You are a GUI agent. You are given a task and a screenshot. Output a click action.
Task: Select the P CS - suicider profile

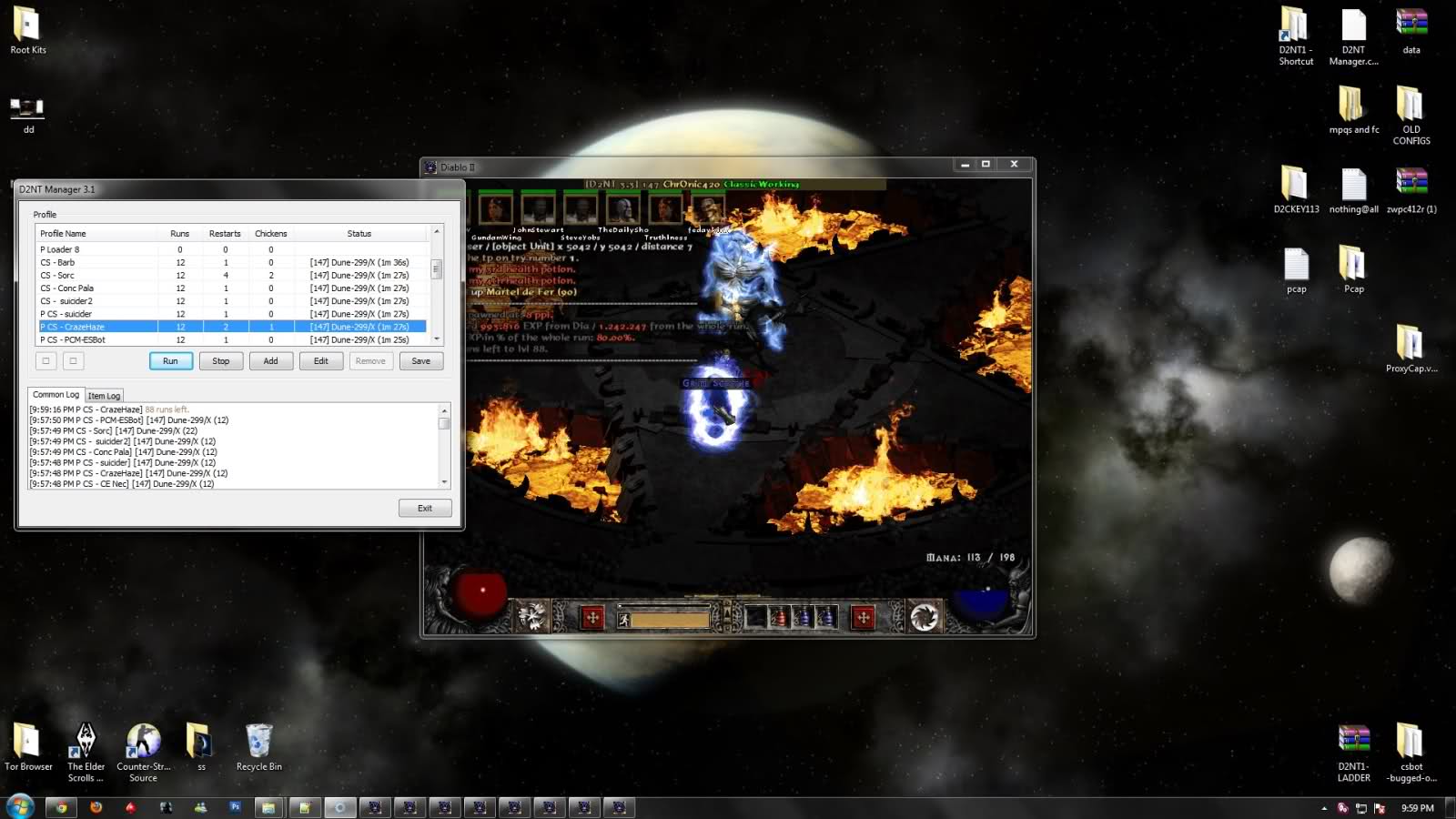(x=232, y=314)
